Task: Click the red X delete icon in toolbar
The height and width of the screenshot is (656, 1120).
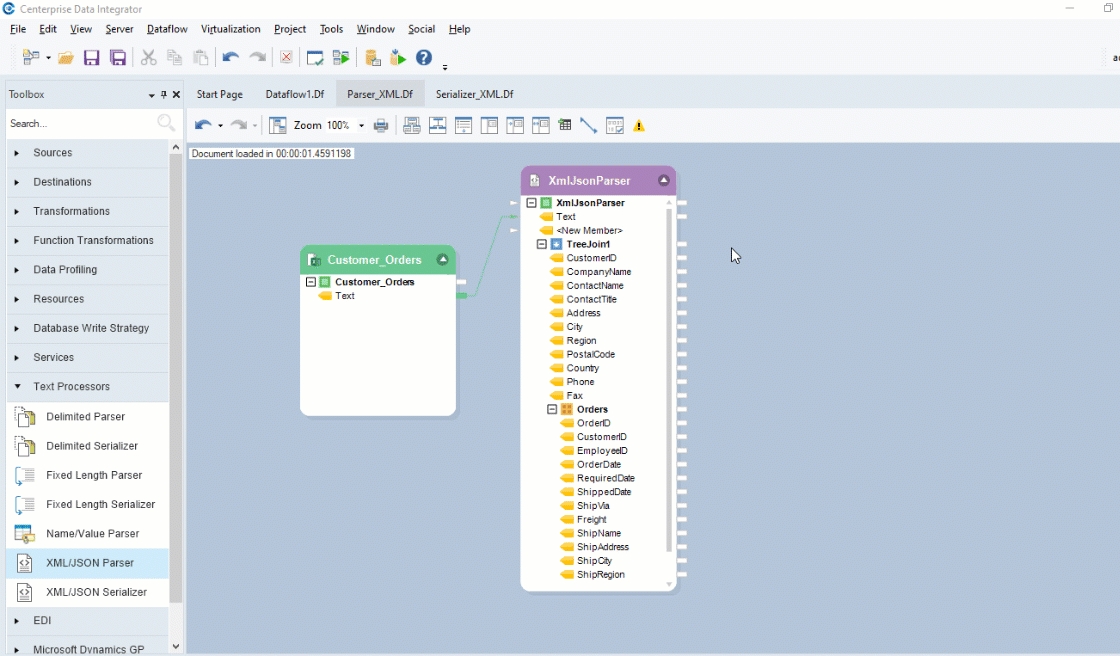Action: [x=286, y=58]
